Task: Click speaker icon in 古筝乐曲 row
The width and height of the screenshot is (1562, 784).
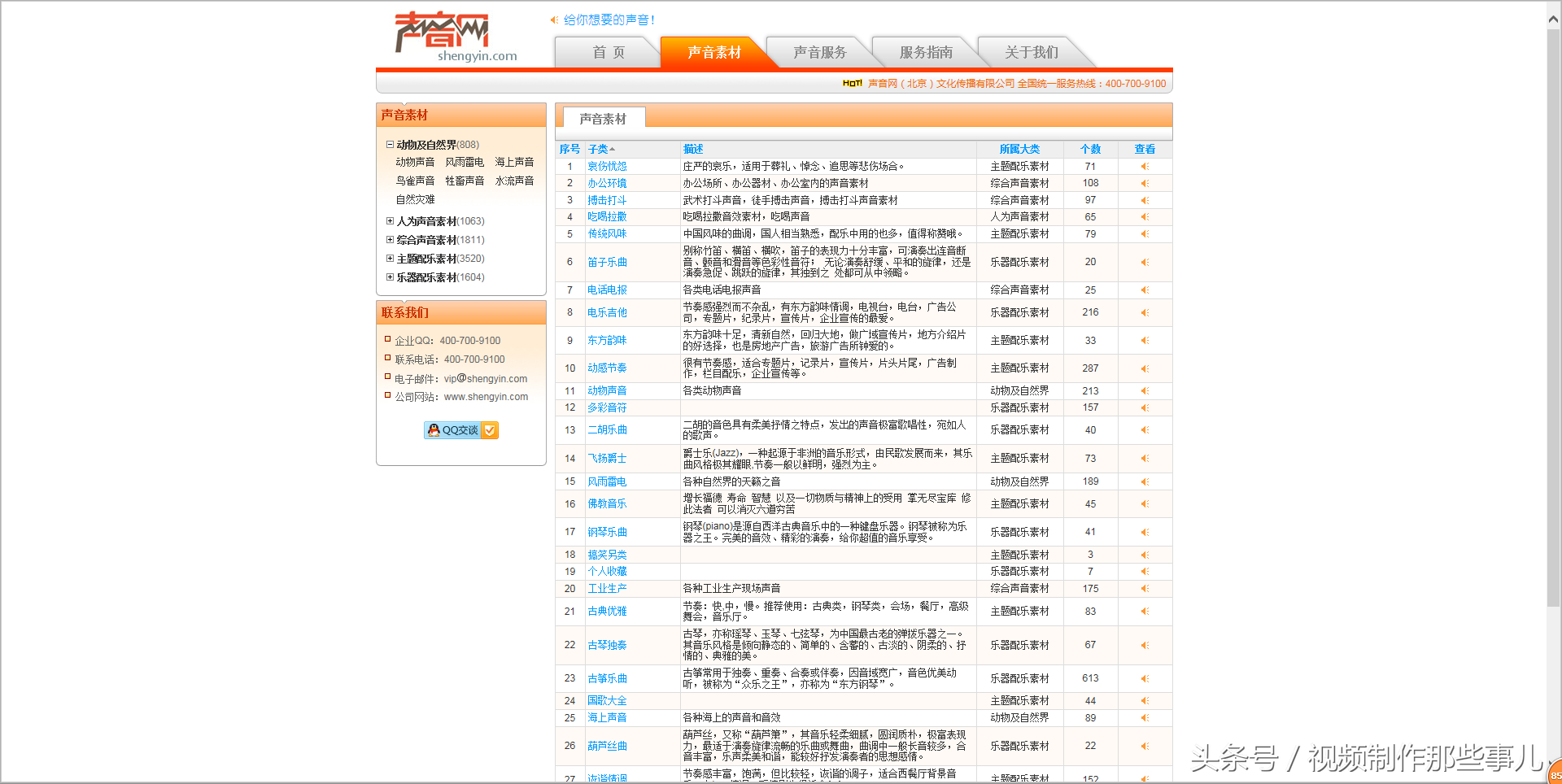Action: click(x=1145, y=678)
